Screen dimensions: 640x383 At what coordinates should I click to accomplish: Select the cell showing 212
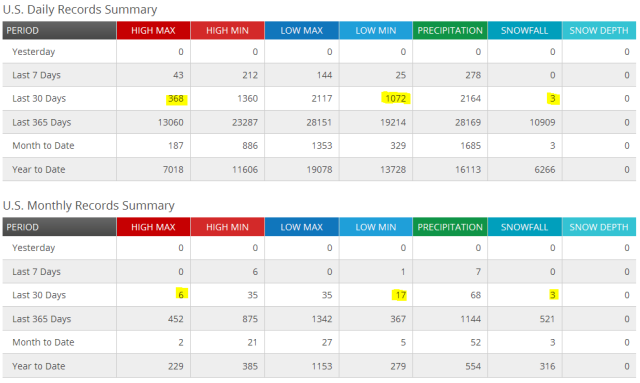pos(228,75)
